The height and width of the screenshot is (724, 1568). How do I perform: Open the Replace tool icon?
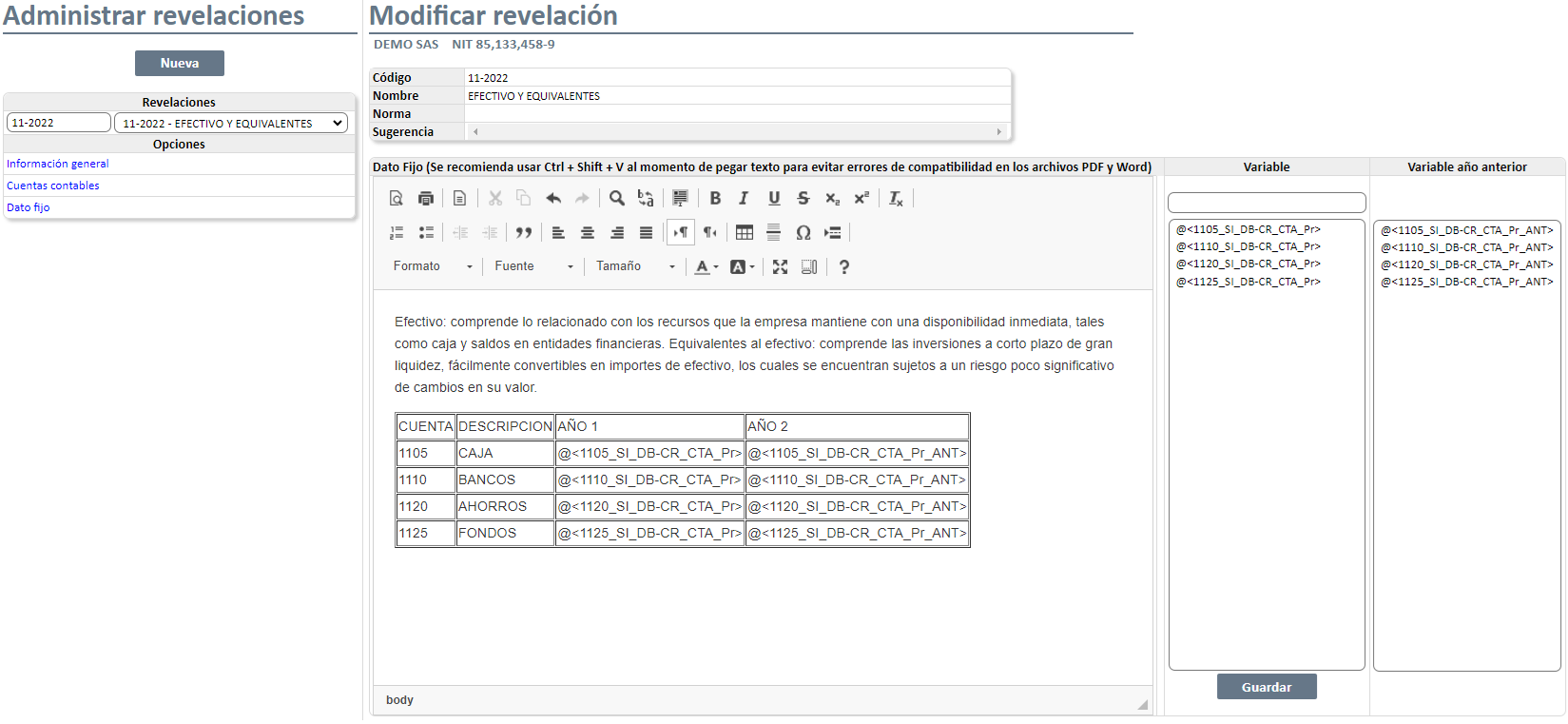coord(646,198)
